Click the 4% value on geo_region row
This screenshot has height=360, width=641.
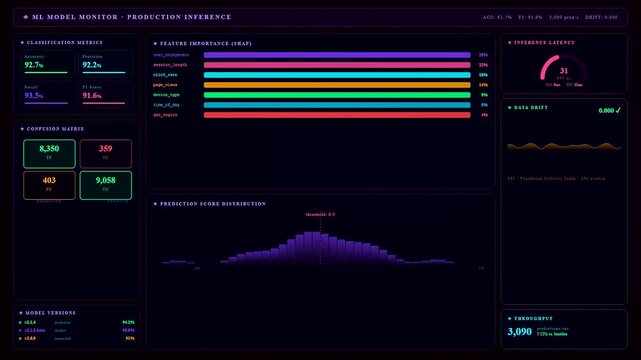pyautogui.click(x=484, y=115)
